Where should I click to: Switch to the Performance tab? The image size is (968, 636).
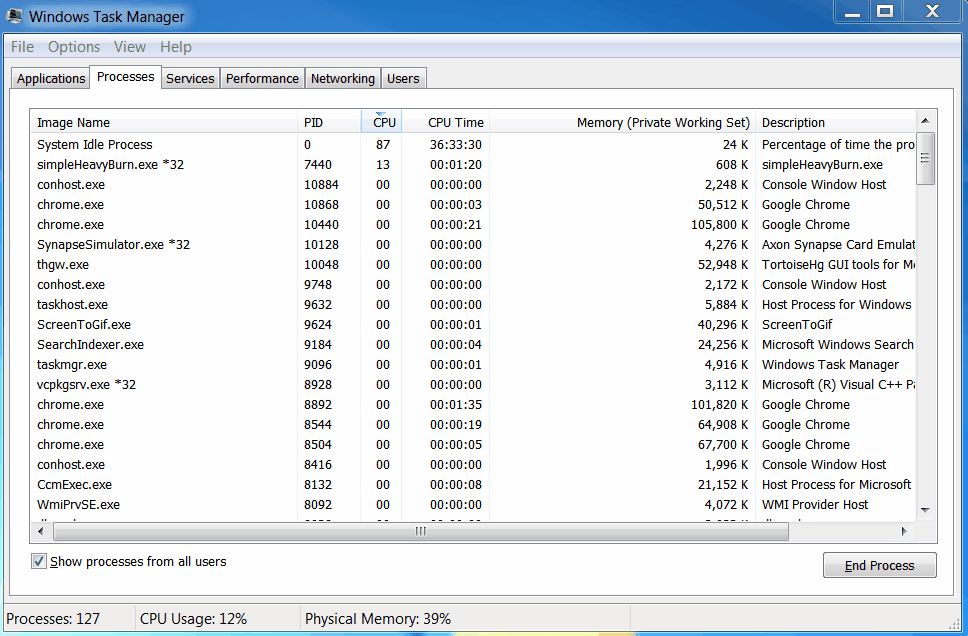[x=262, y=77]
